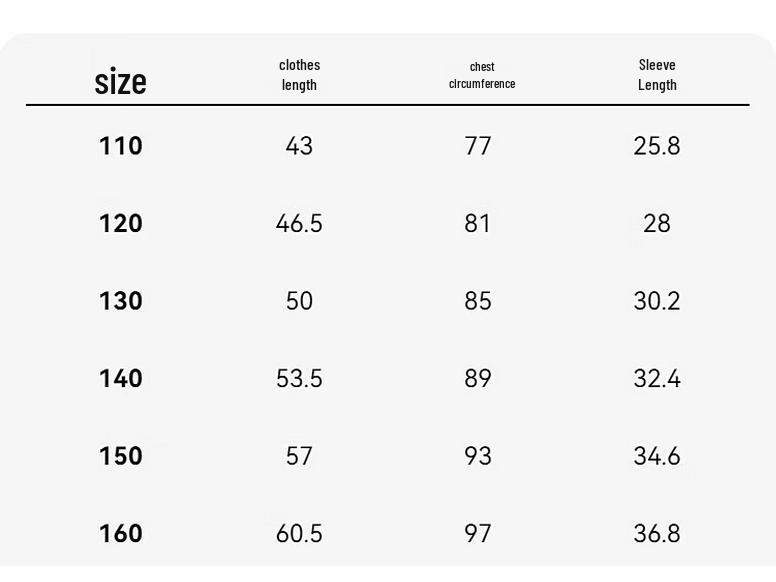Viewport: 776px width, 582px height.
Task: Select sleeve length value 30.2
Action: [657, 301]
